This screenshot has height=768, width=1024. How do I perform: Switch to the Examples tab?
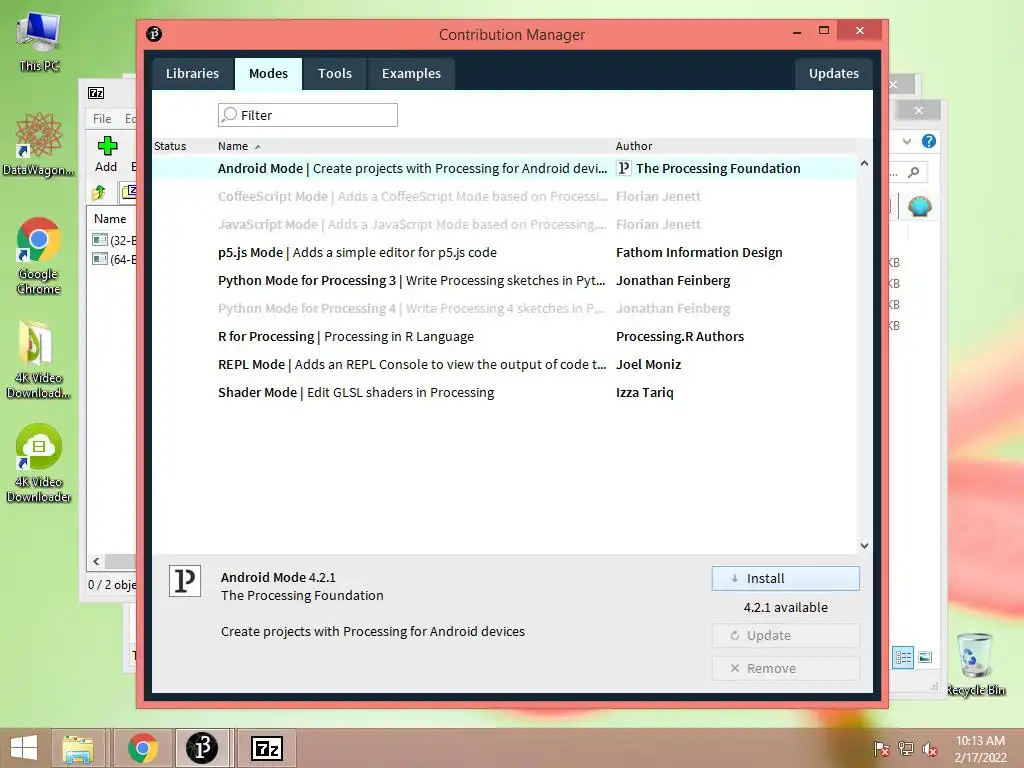click(x=411, y=73)
